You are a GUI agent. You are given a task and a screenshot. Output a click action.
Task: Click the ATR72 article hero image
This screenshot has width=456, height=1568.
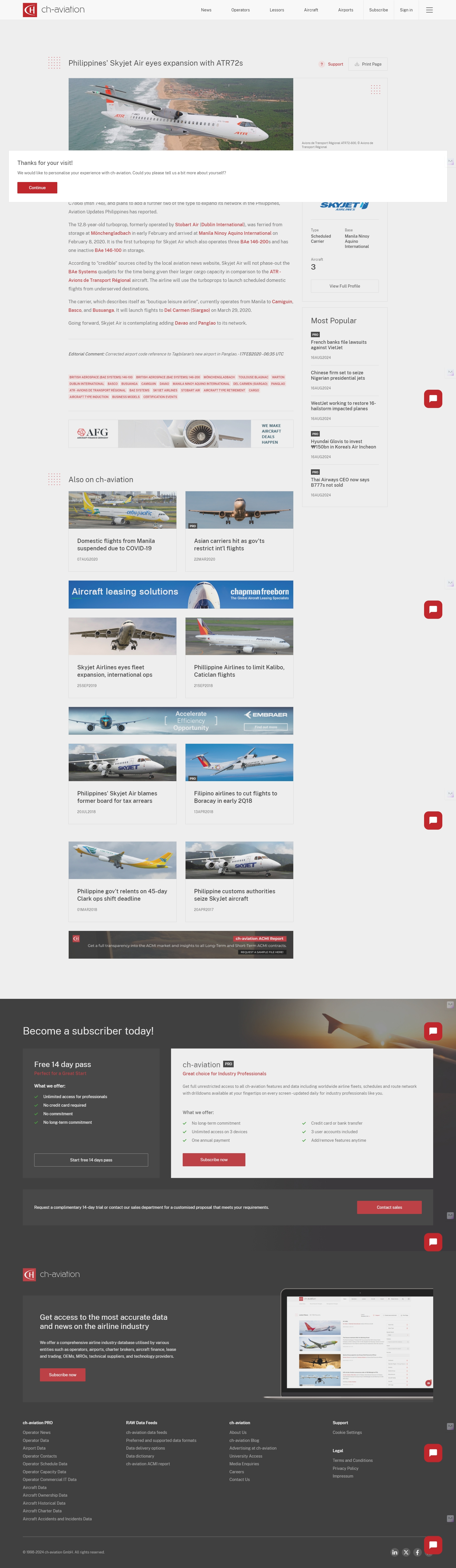[181, 114]
